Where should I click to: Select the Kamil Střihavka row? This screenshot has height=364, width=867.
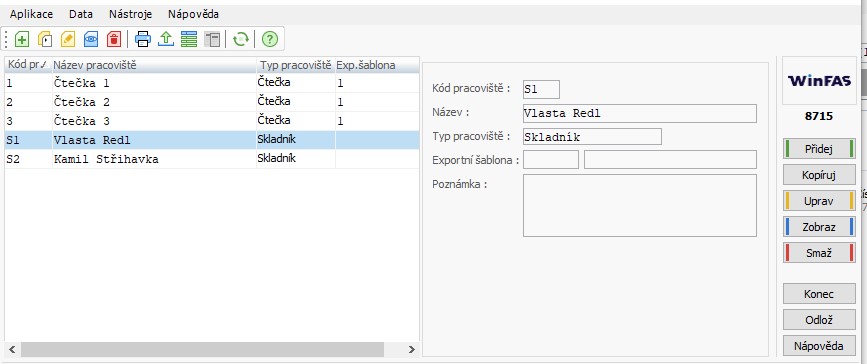[212, 159]
